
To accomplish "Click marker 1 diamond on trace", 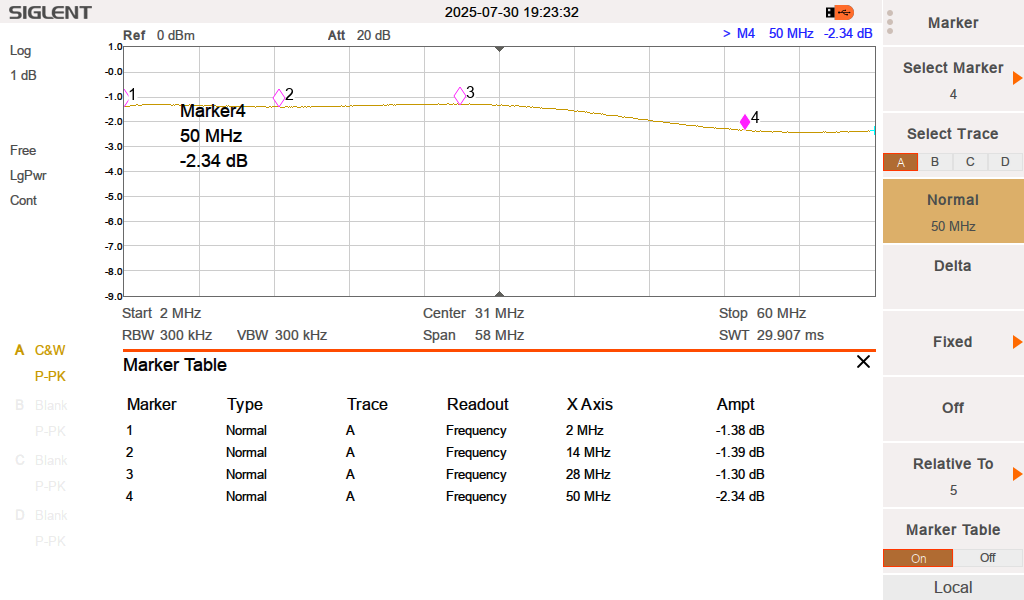I will click(126, 98).
